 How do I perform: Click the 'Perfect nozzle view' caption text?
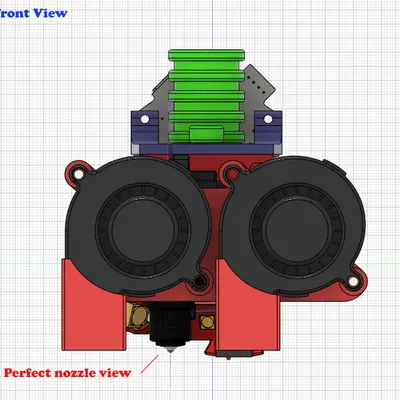67,373
